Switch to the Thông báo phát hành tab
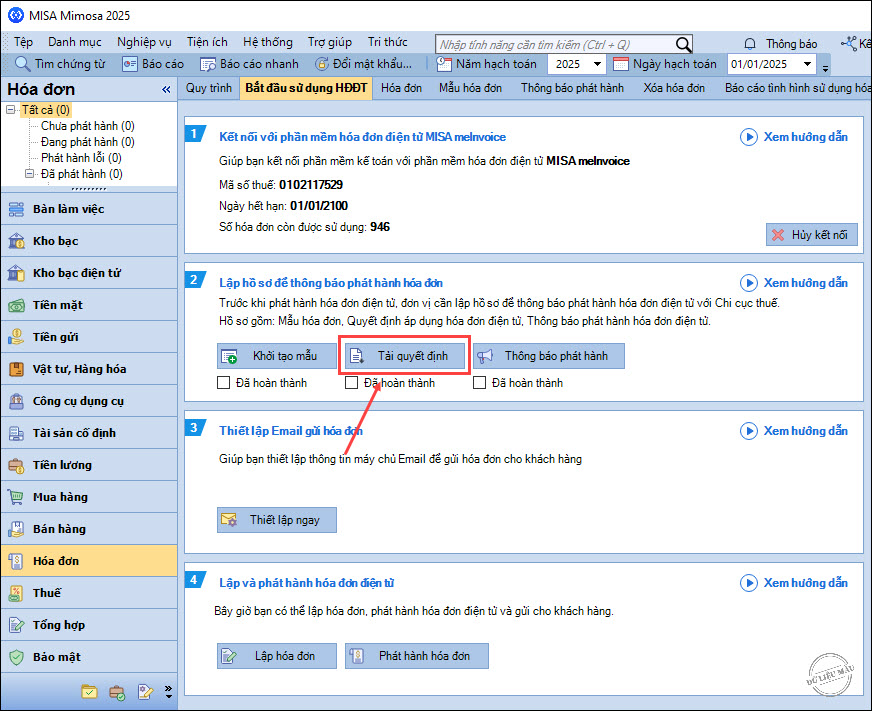The width and height of the screenshot is (872, 711). tap(572, 88)
